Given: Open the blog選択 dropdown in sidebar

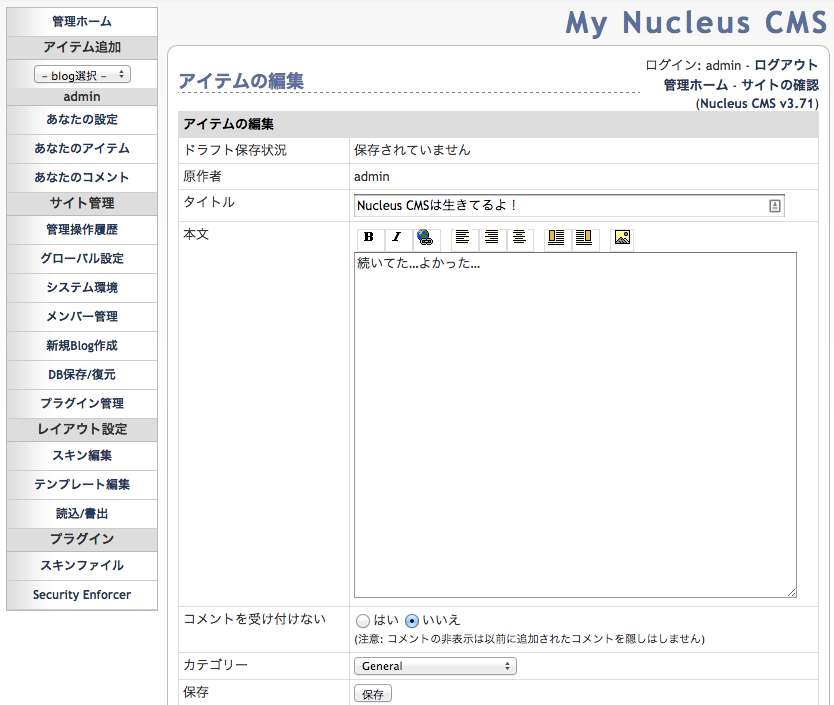Looking at the screenshot, I should (82, 75).
